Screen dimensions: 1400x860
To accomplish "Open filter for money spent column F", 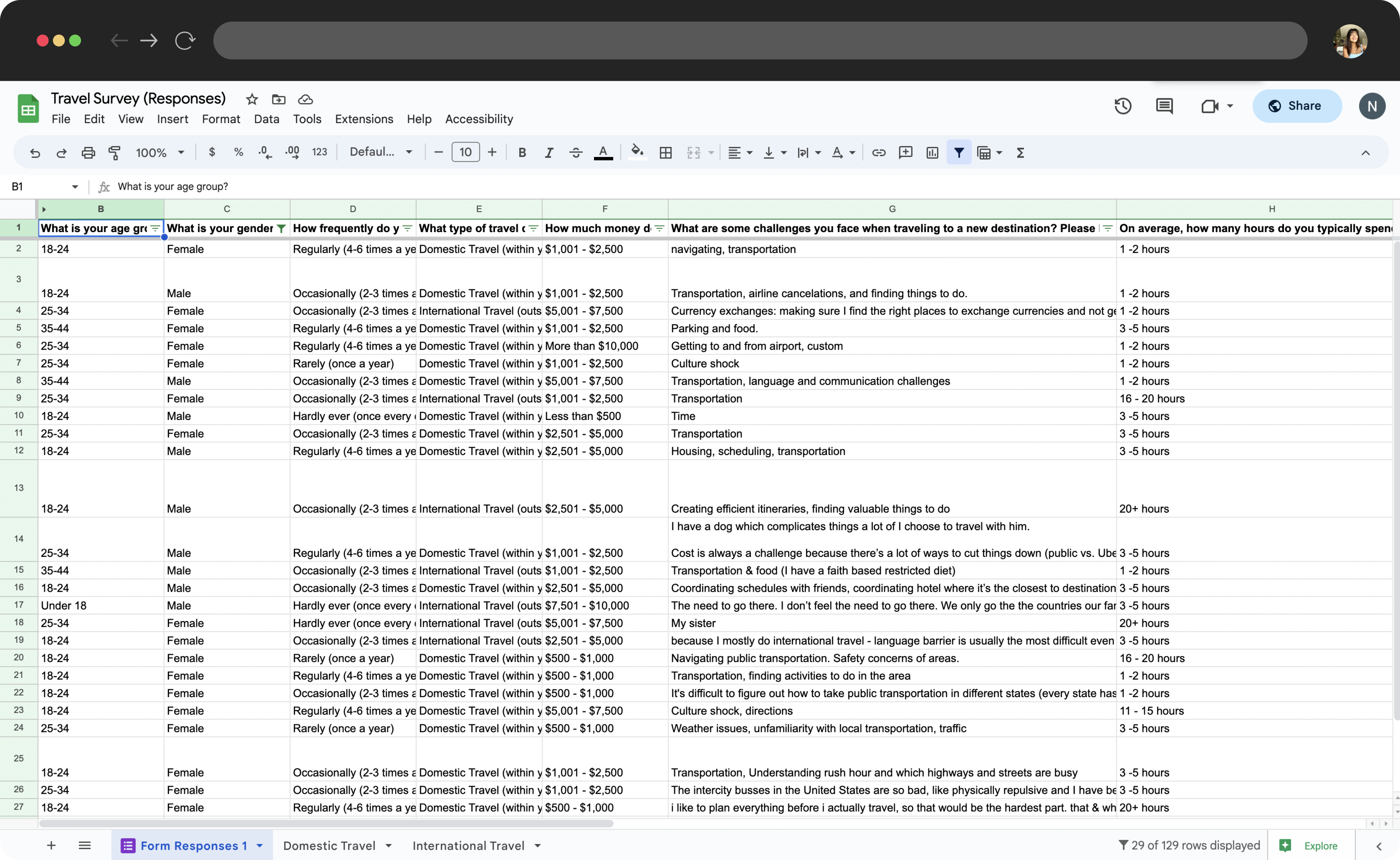I will [x=659, y=228].
